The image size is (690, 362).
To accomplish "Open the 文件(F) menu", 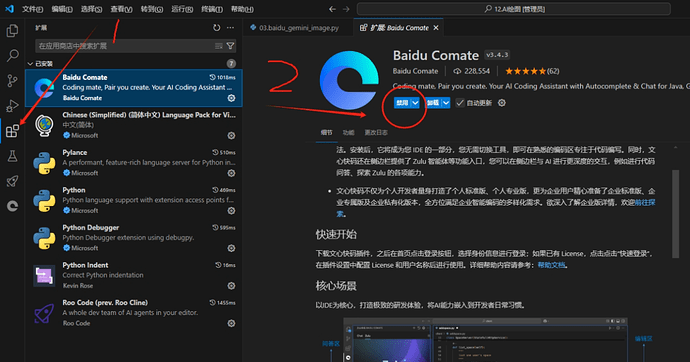I will 33,9.
